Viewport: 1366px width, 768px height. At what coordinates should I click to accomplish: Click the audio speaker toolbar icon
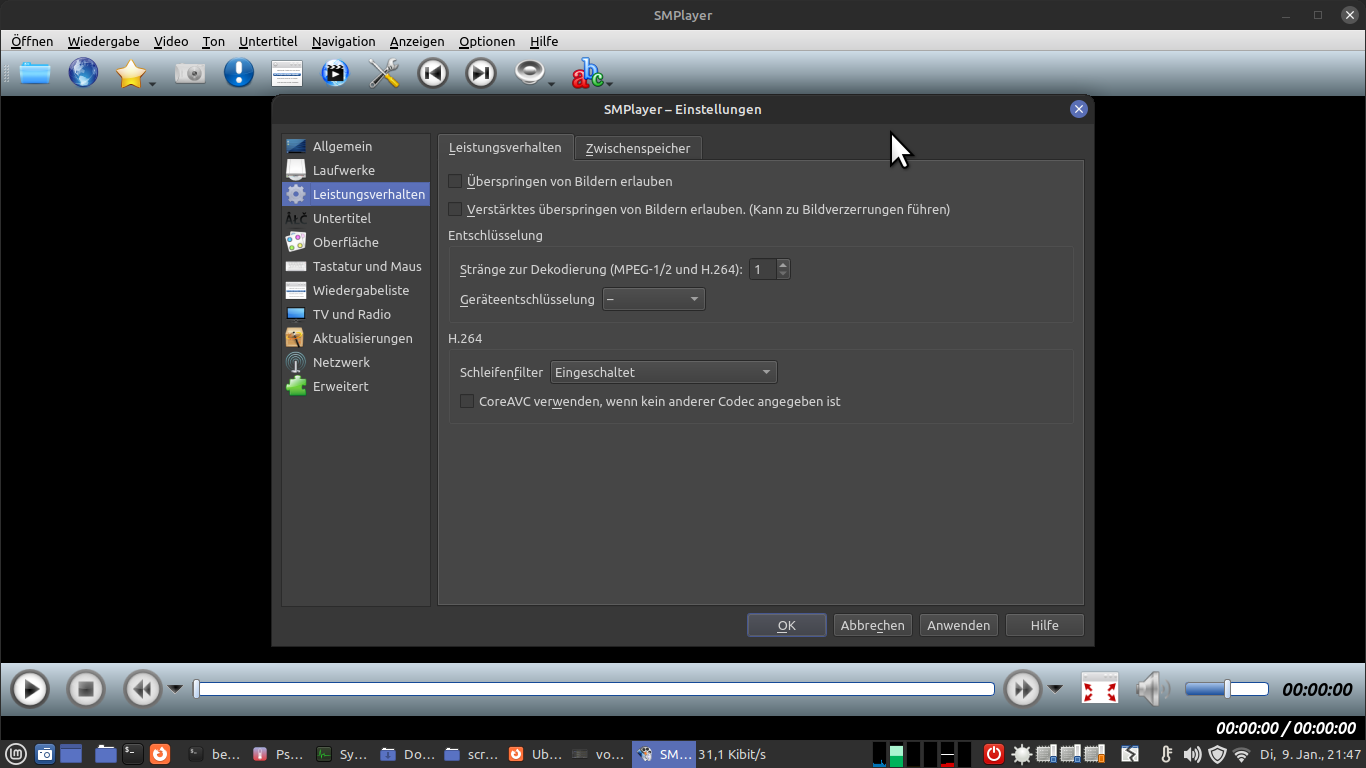pos(529,73)
